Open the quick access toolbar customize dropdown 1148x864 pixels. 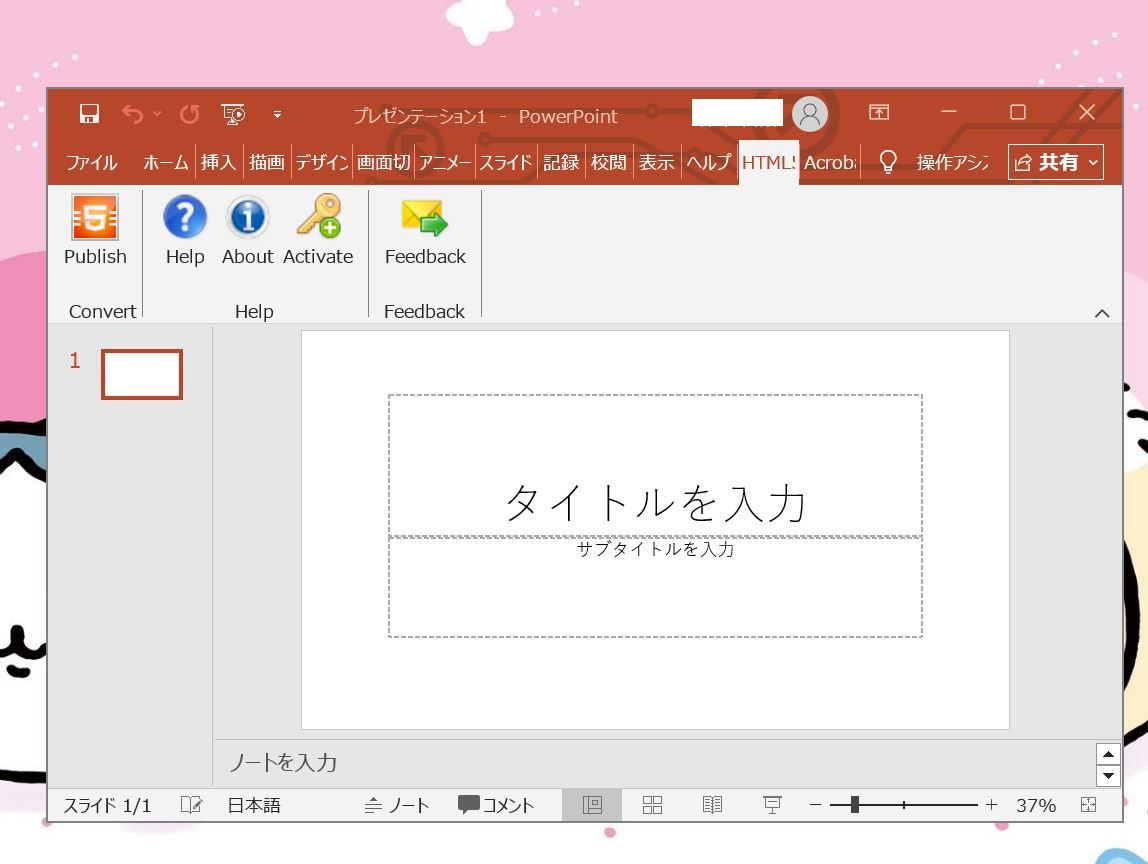pos(277,114)
